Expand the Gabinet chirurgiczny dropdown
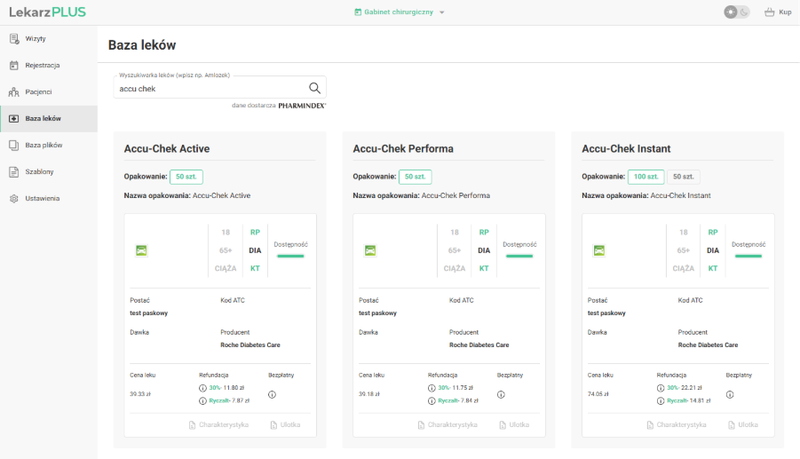The width and height of the screenshot is (800, 459). tap(399, 12)
